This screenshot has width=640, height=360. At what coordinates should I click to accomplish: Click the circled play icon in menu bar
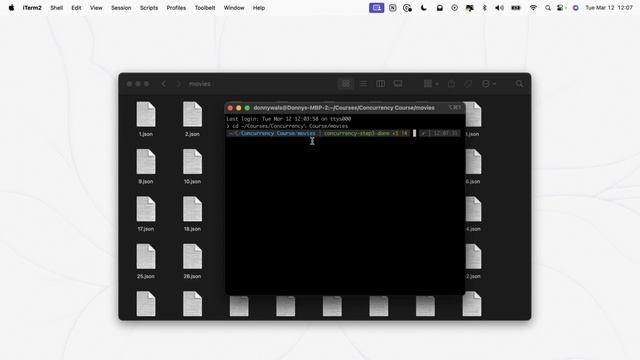pos(454,8)
